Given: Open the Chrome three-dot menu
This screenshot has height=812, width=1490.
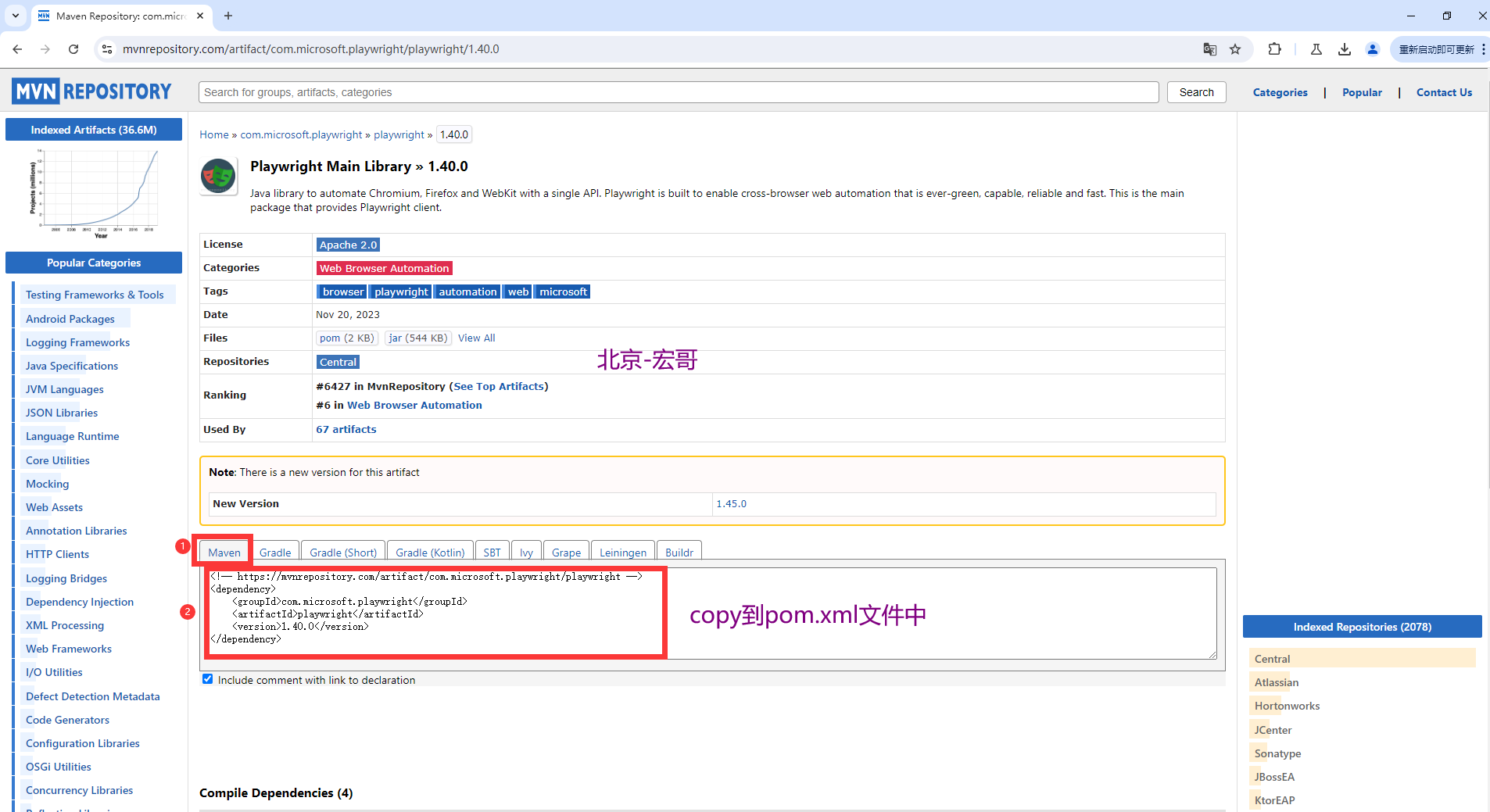Looking at the screenshot, I should (x=1483, y=49).
